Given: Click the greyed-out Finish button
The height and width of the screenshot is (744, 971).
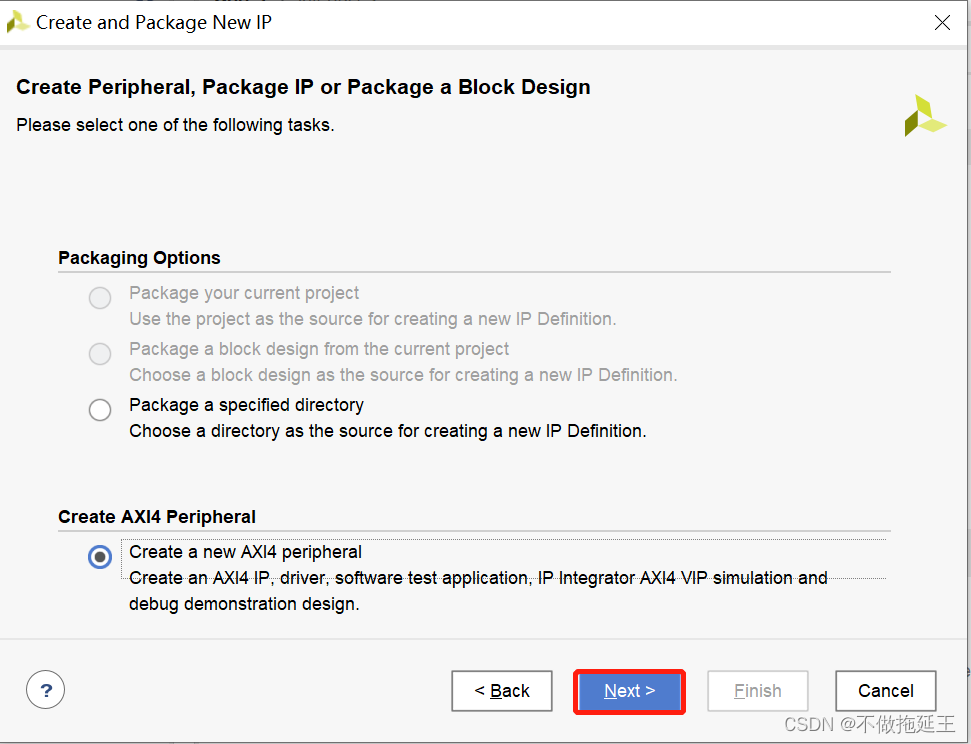Looking at the screenshot, I should coord(758,691).
